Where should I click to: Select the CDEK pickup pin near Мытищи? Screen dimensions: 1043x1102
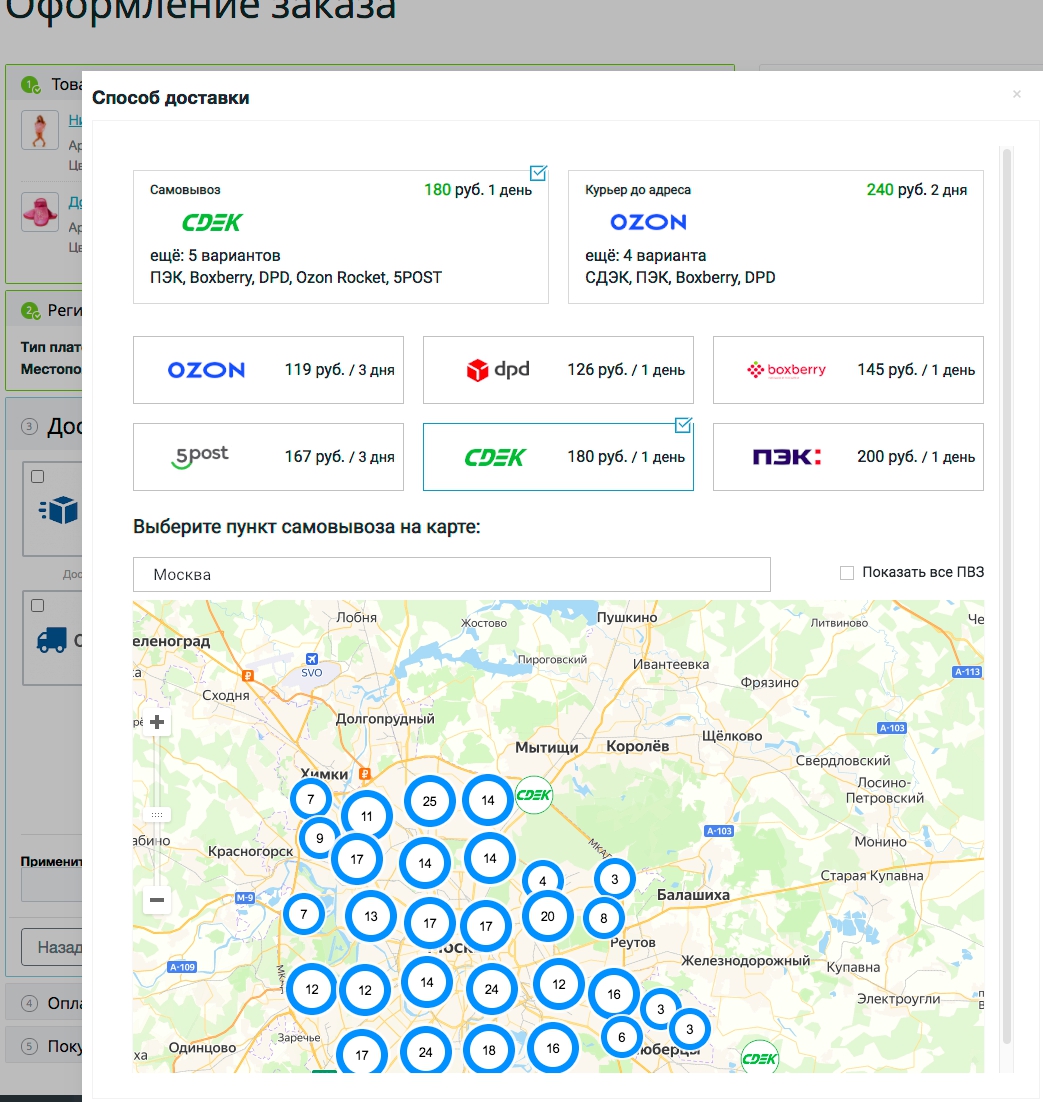[x=533, y=795]
